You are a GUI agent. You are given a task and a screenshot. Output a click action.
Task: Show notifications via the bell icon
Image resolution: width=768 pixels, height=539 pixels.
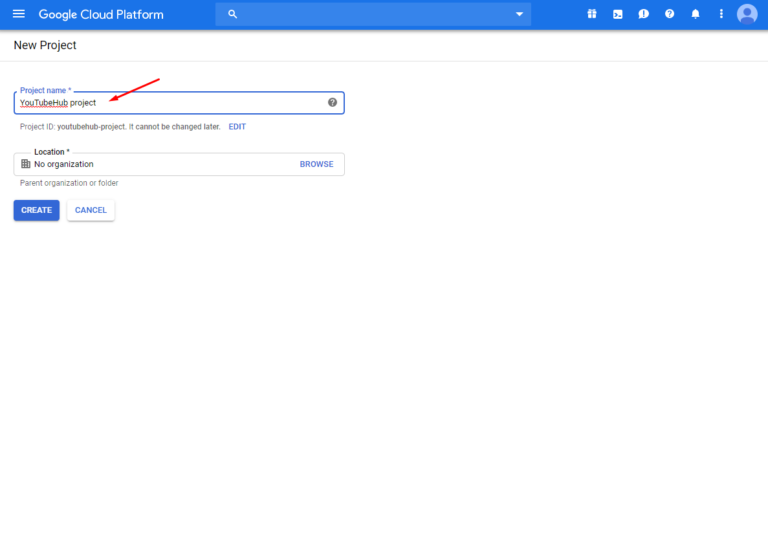(x=696, y=14)
